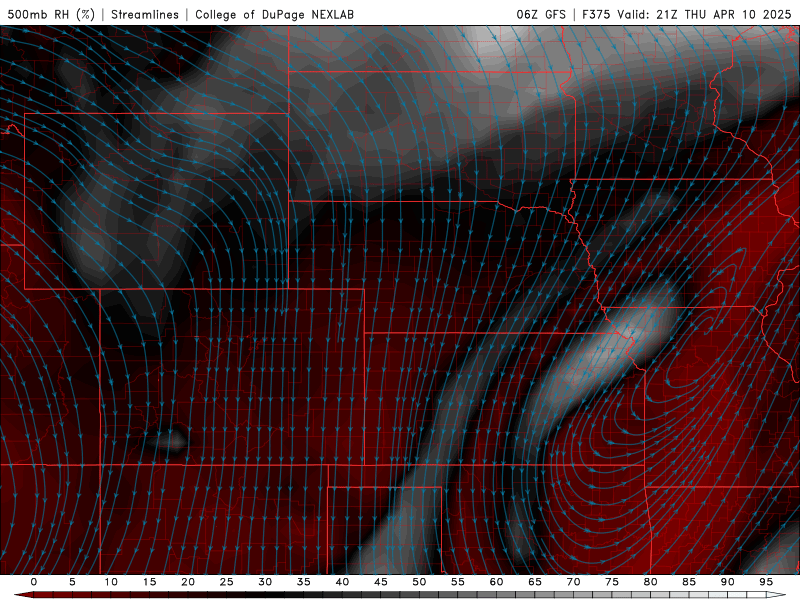Click the "10" value on the colorbar

111,582
